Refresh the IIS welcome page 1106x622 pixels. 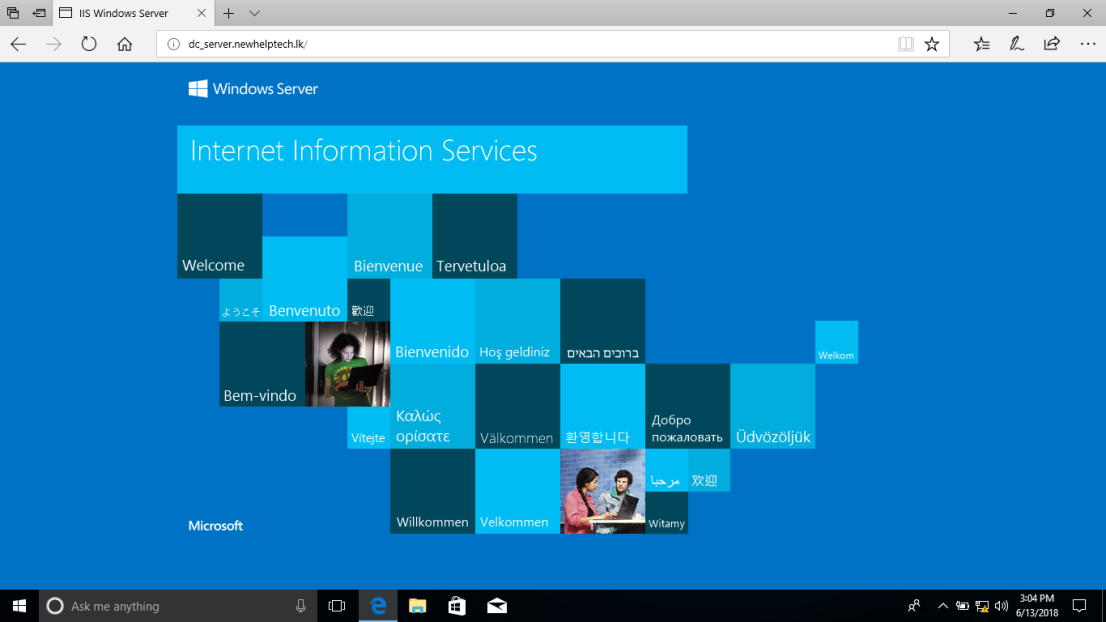tap(89, 44)
